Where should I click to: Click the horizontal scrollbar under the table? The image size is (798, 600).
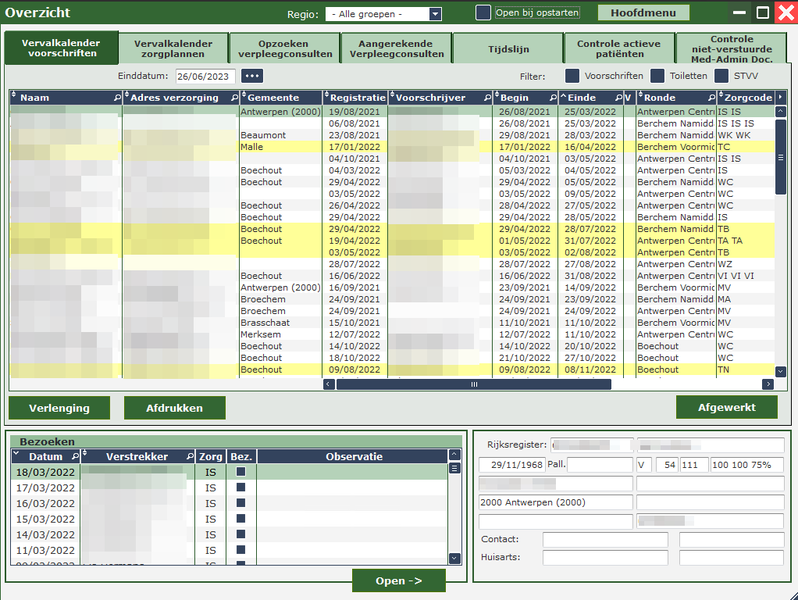coord(475,384)
